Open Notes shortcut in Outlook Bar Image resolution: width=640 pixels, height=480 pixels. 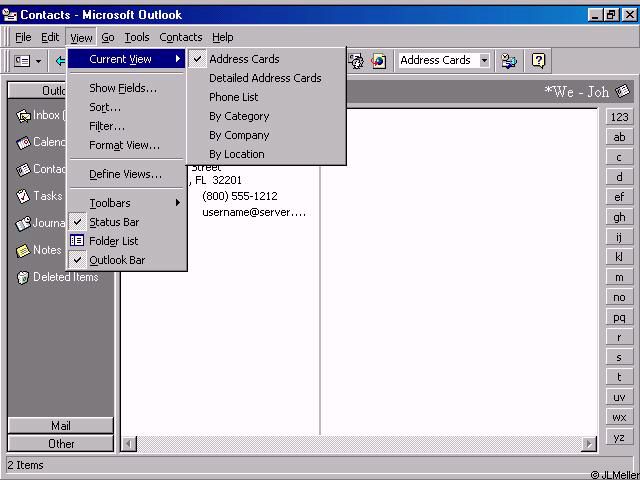coord(39,250)
